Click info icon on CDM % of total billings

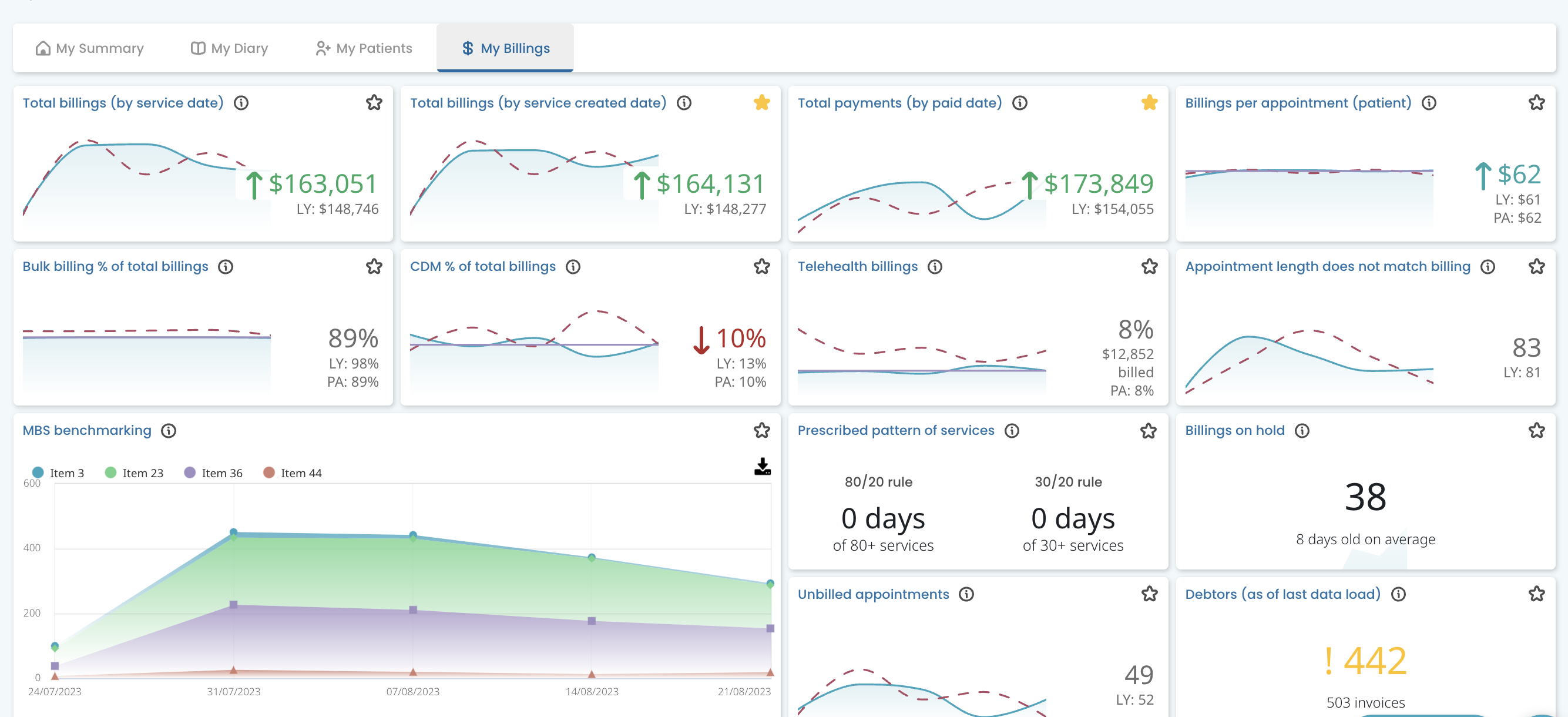573,266
